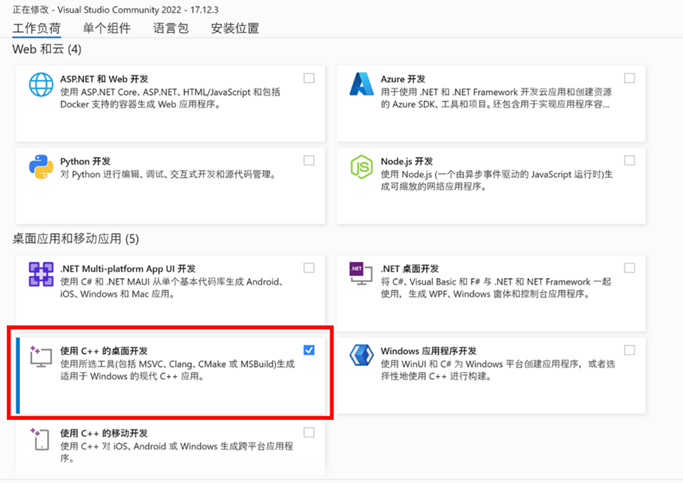Switch to the 工作负荷 tab
The image size is (683, 483).
click(x=37, y=28)
